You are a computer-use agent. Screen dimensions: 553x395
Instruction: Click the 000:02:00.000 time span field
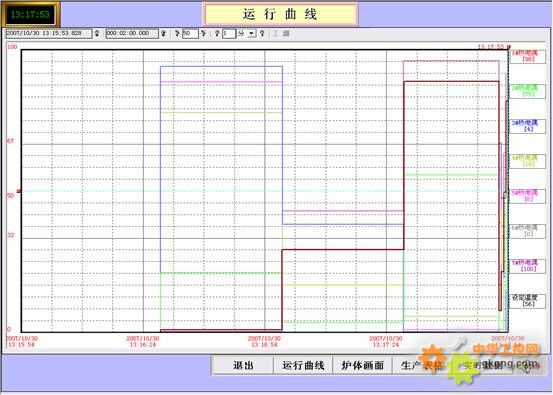132,34
